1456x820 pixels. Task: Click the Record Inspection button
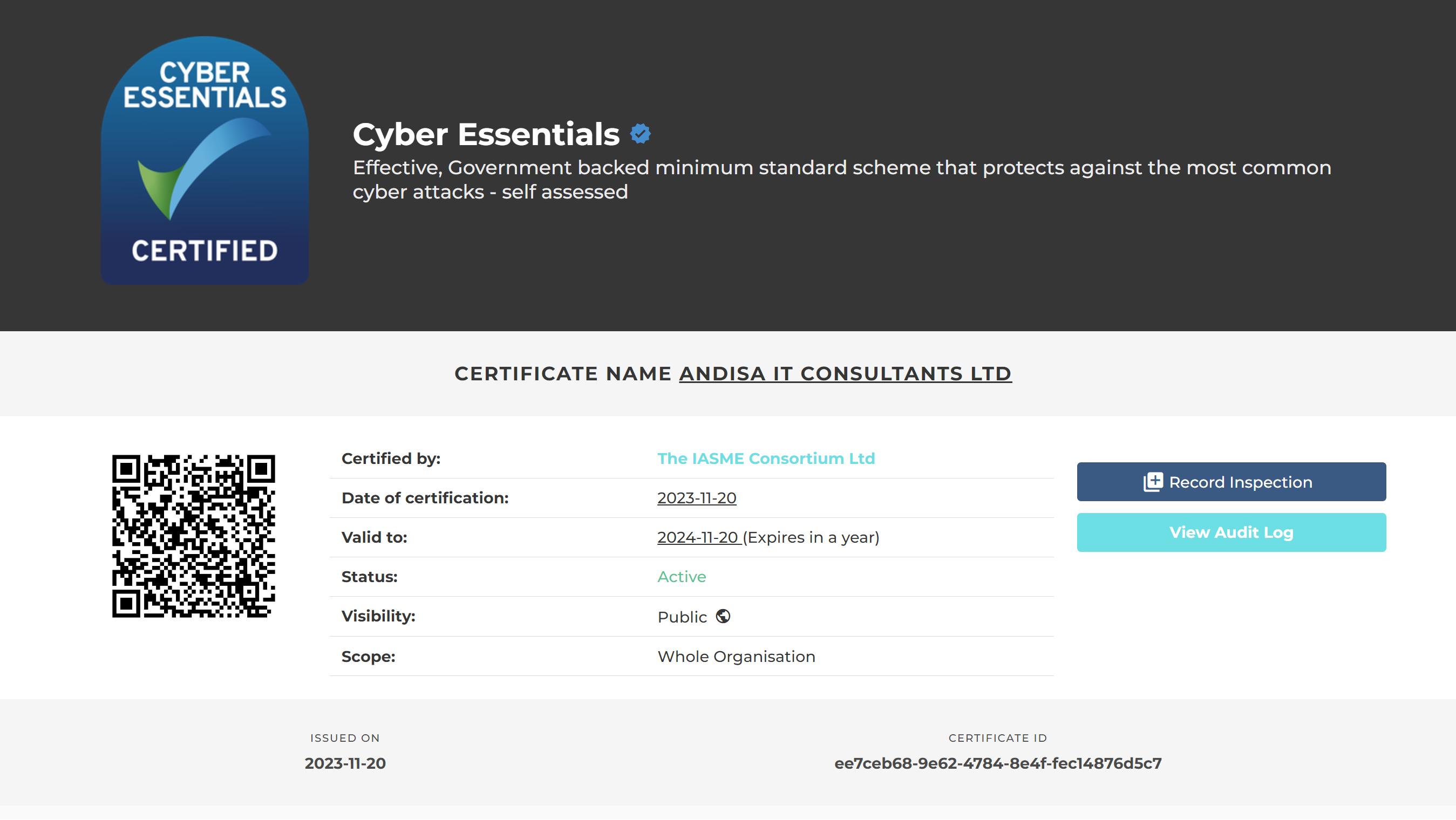click(1231, 482)
